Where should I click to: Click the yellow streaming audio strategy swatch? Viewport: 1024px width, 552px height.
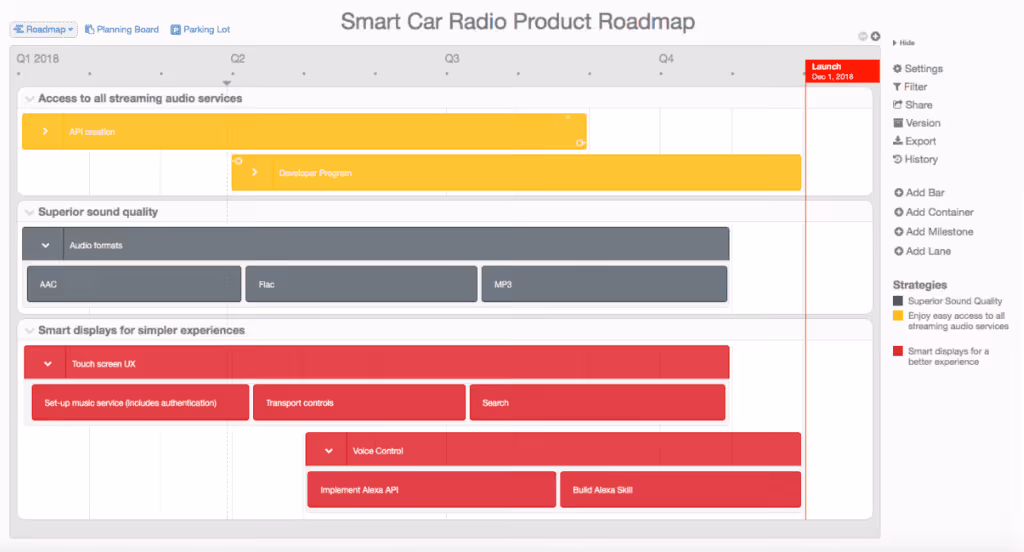click(898, 316)
